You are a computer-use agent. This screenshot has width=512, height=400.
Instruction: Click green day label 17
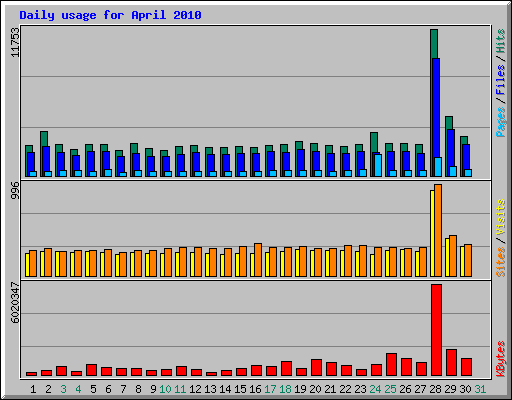(x=270, y=389)
